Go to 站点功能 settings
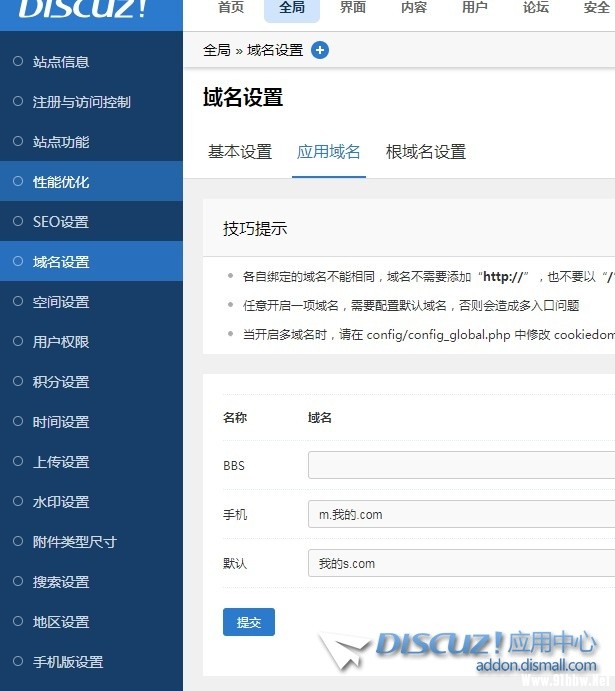Viewport: 615px width, 691px height. (x=61, y=142)
